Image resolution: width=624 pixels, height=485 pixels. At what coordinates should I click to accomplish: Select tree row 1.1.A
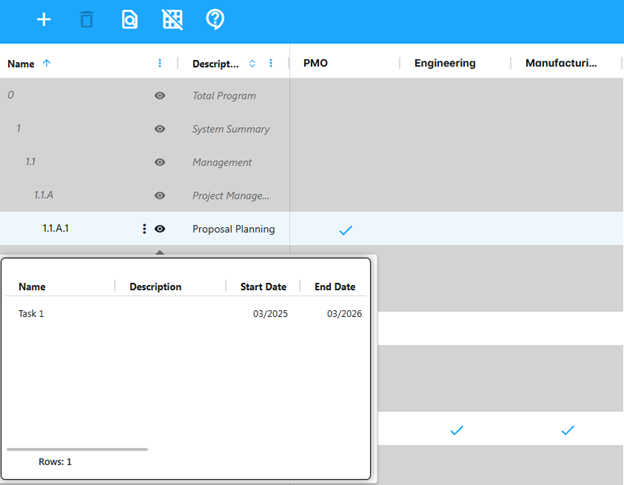43,195
